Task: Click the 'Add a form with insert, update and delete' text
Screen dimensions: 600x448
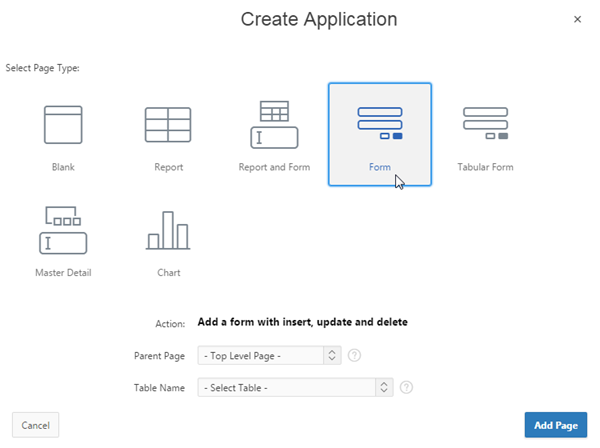Action: [x=303, y=322]
